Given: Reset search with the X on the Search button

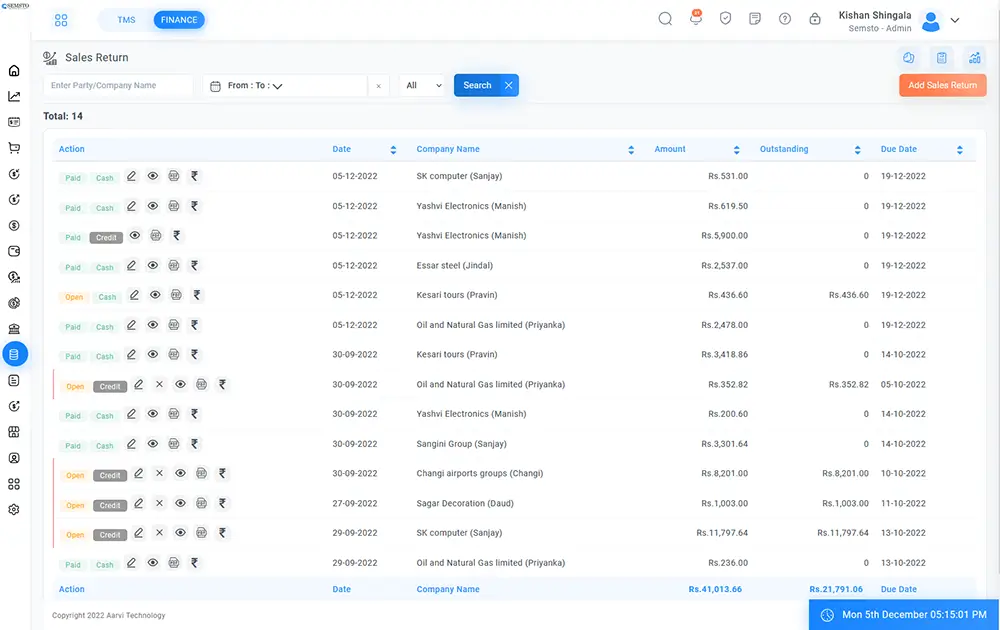Looking at the screenshot, I should pos(508,85).
